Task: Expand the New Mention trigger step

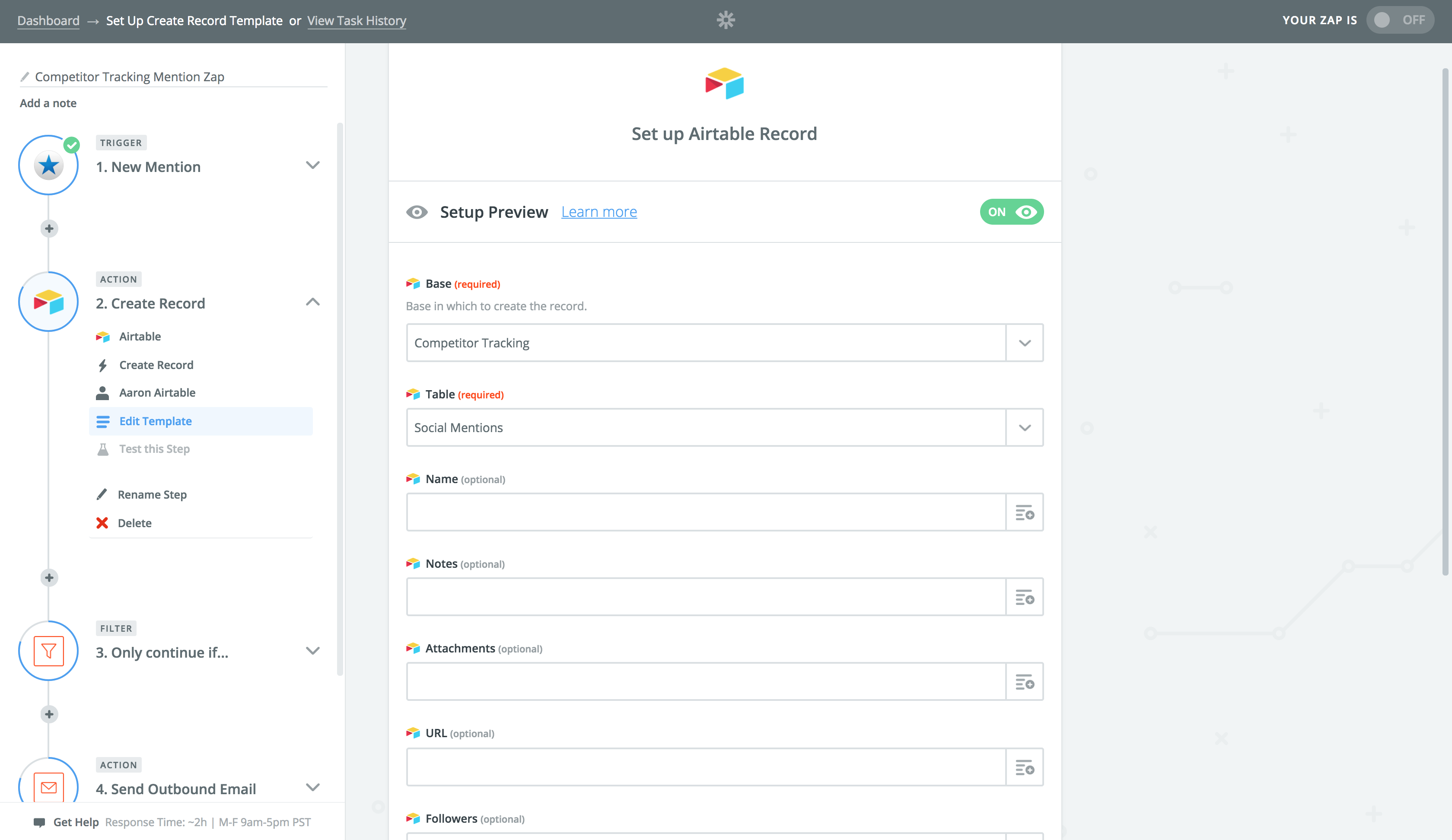Action: click(313, 165)
